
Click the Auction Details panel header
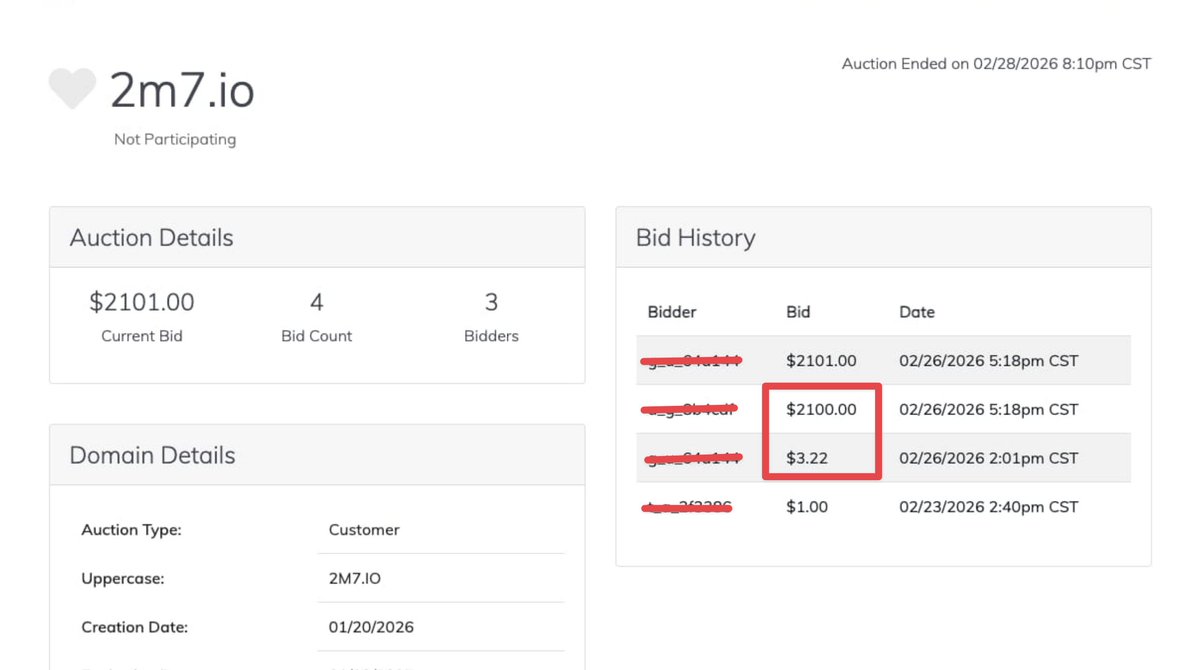tap(317, 237)
